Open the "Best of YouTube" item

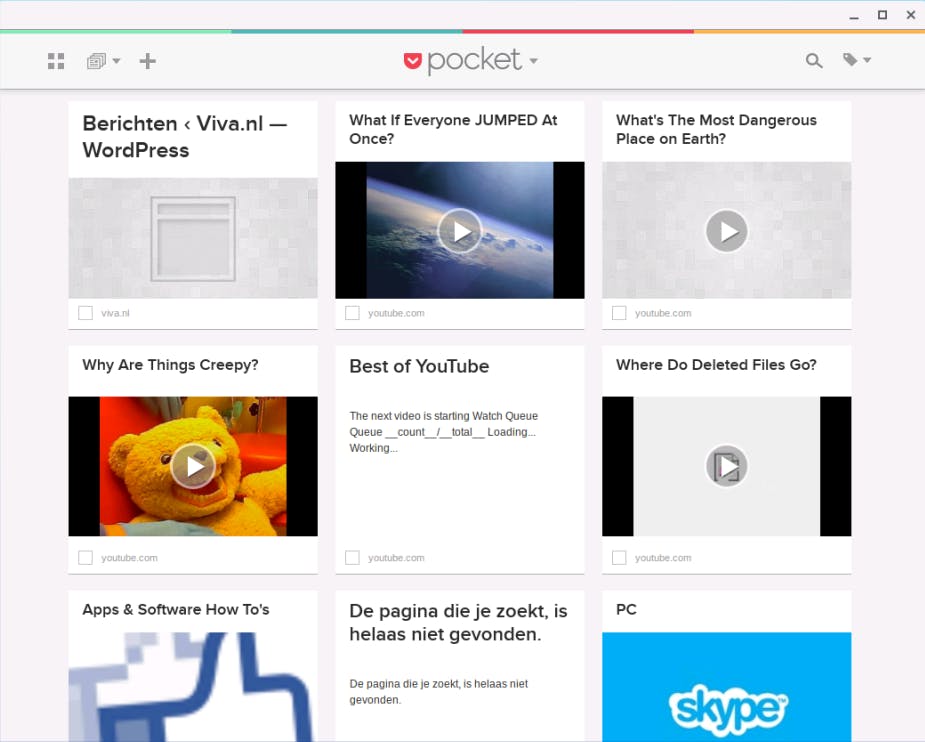[418, 367]
